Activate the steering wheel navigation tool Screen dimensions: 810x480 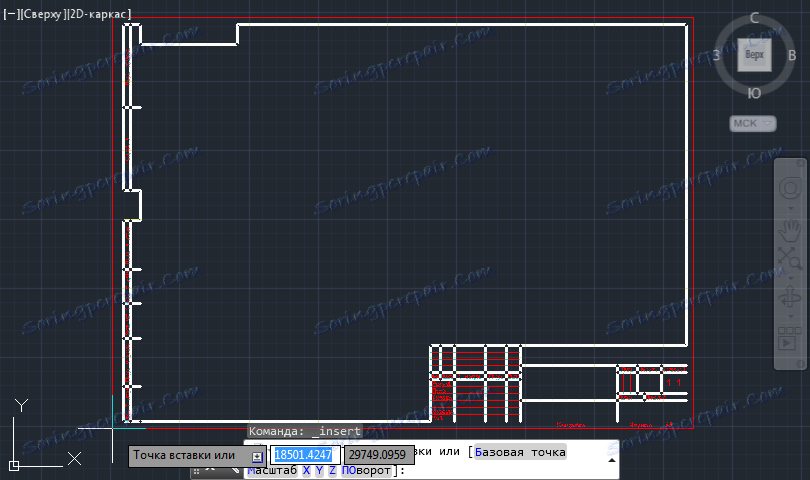pos(791,188)
